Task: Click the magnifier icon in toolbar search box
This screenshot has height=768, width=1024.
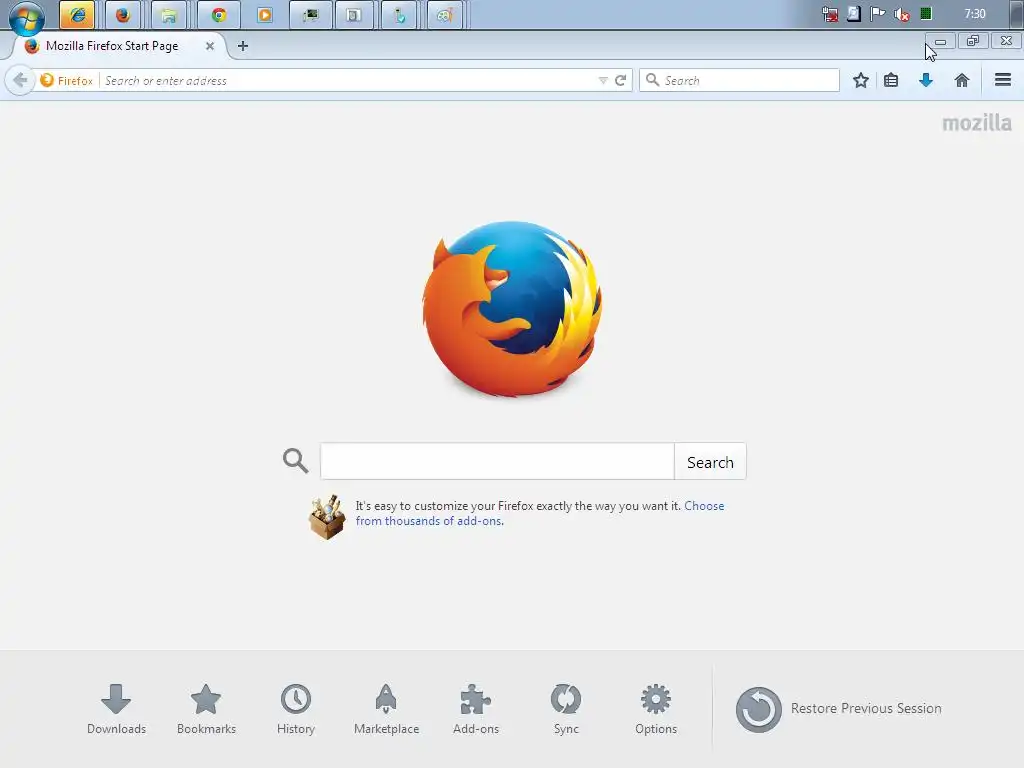Action: point(652,80)
